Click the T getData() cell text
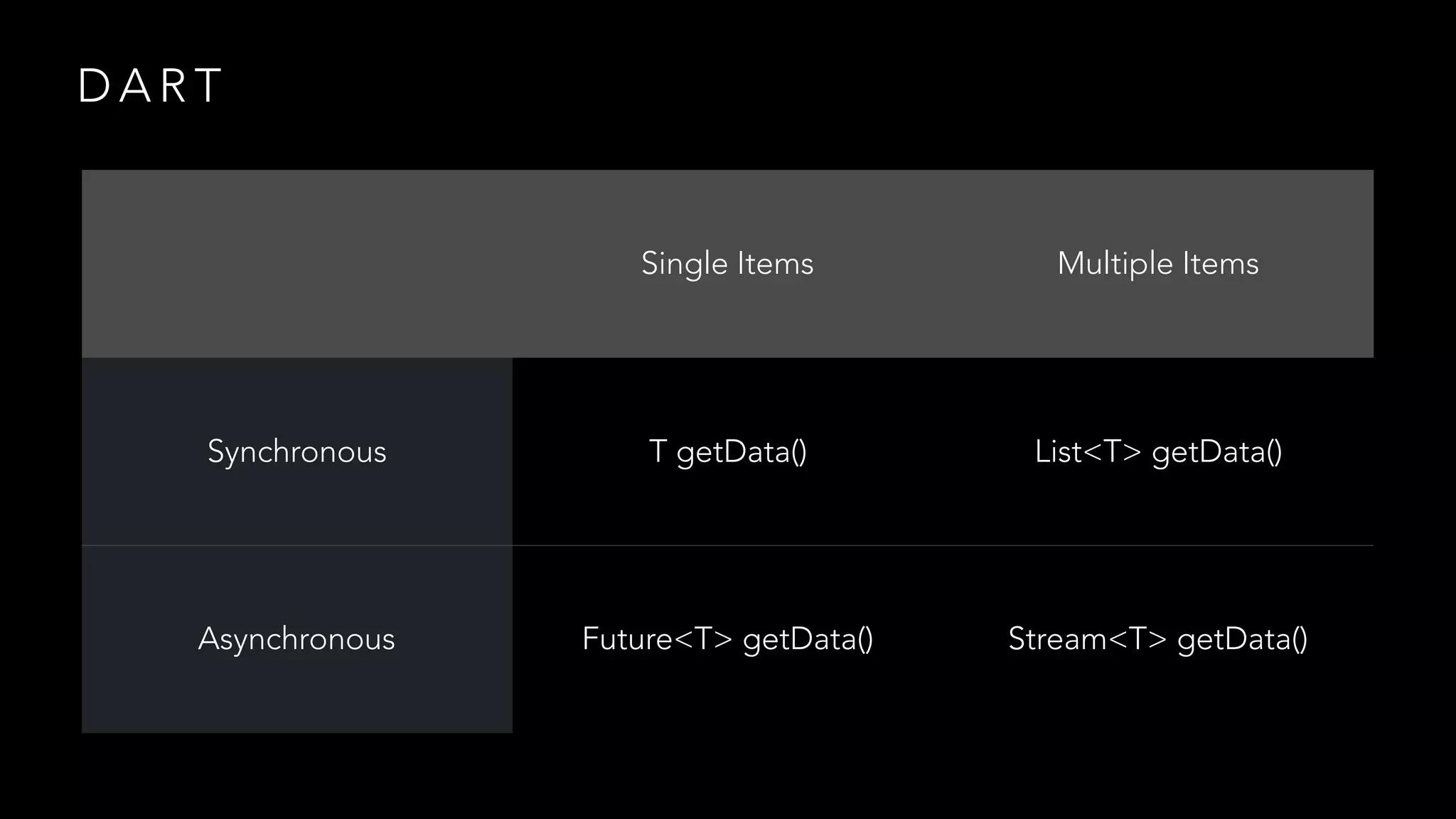Screen dimensions: 1456x819 727,451
